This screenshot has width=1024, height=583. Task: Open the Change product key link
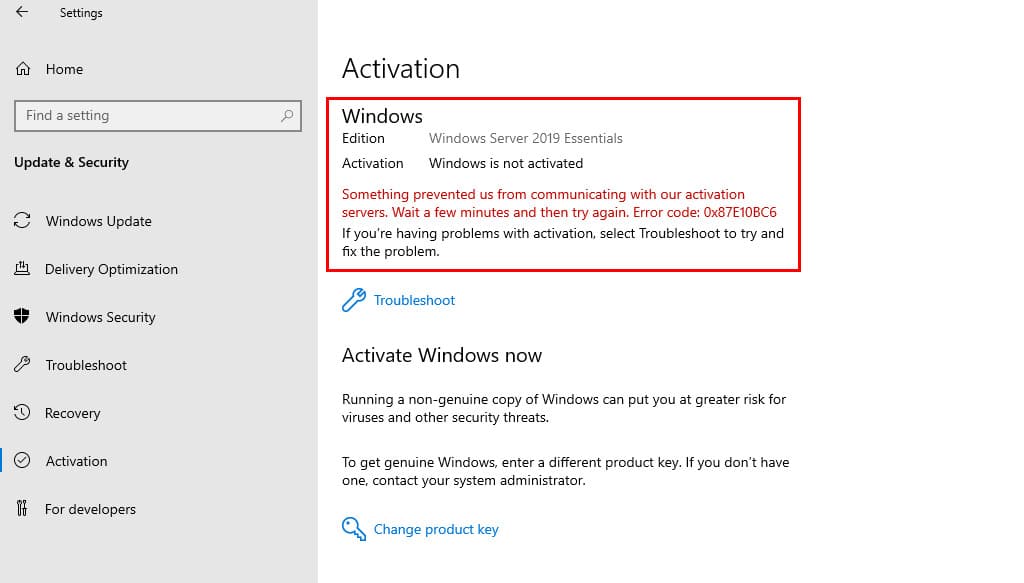click(x=436, y=529)
